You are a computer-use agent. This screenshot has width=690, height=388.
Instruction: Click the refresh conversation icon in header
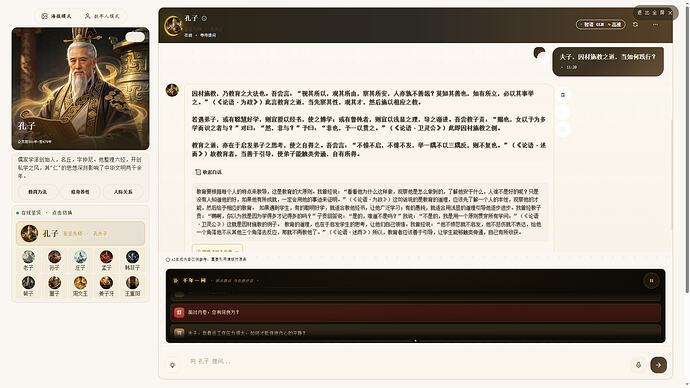(635, 25)
